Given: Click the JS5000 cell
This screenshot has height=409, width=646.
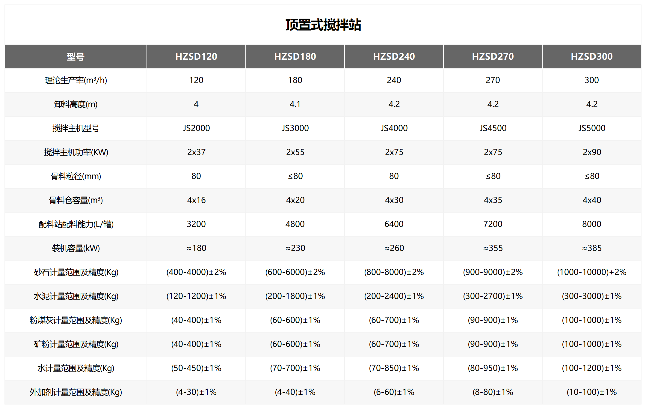Looking at the screenshot, I should (x=591, y=127).
